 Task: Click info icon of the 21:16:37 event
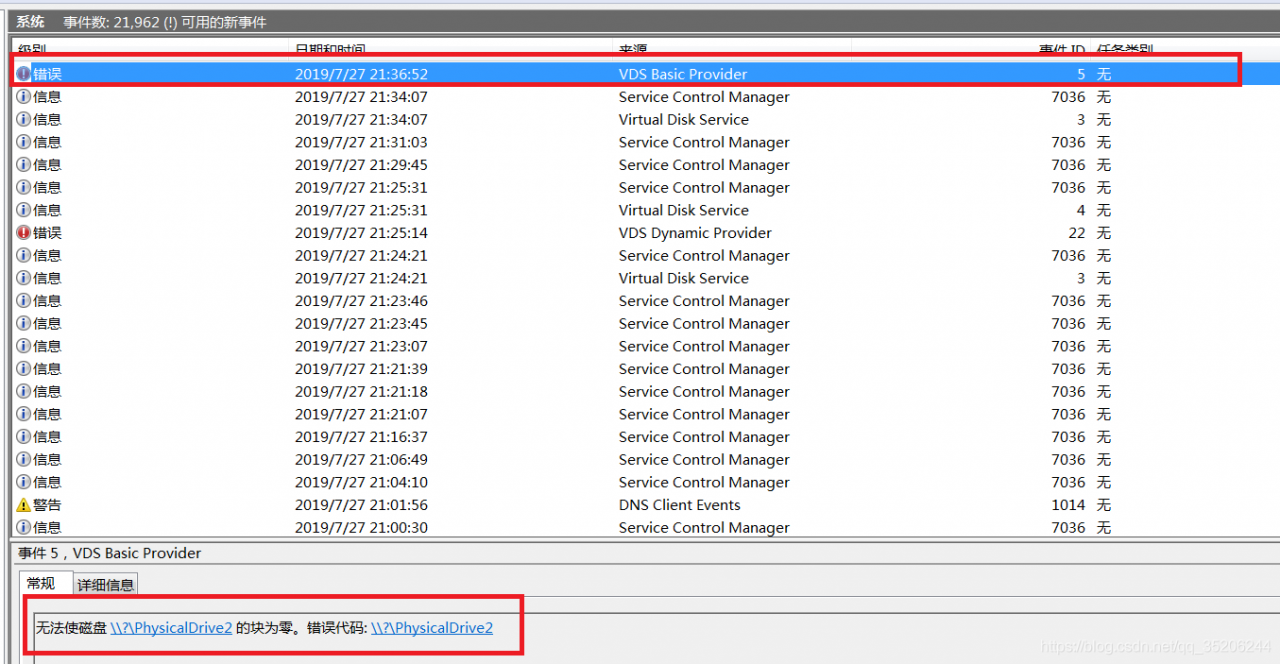pos(24,437)
